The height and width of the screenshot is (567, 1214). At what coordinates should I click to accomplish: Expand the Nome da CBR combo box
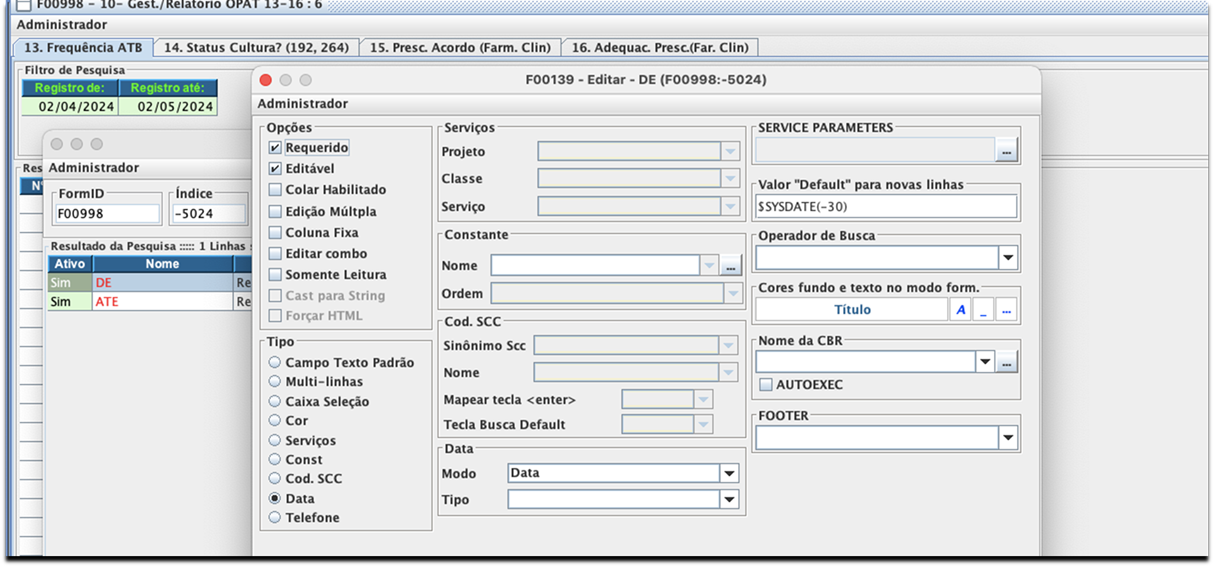tap(985, 362)
